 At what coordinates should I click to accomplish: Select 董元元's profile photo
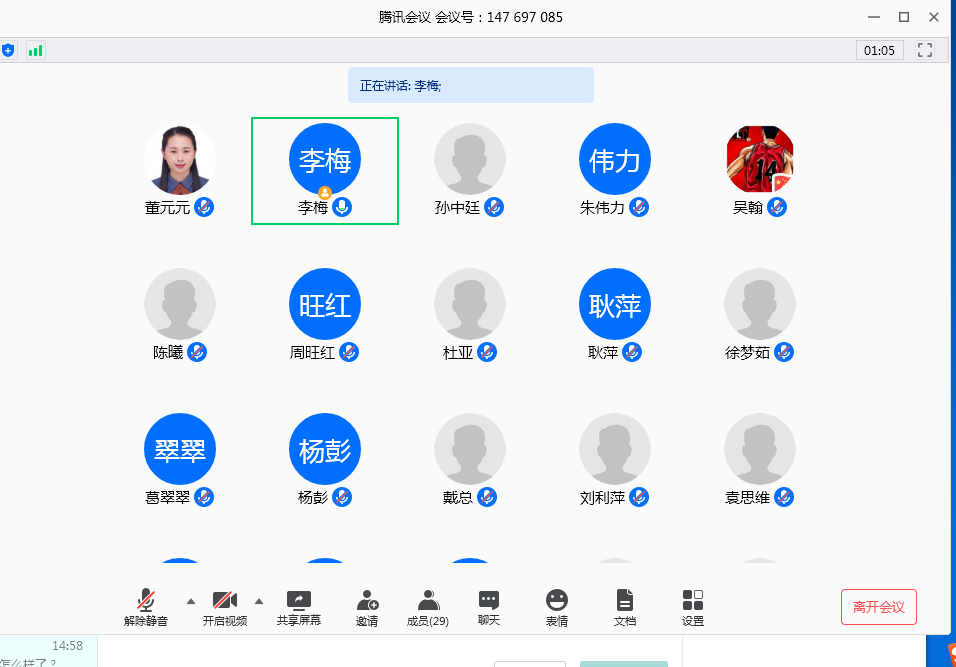pyautogui.click(x=180, y=160)
